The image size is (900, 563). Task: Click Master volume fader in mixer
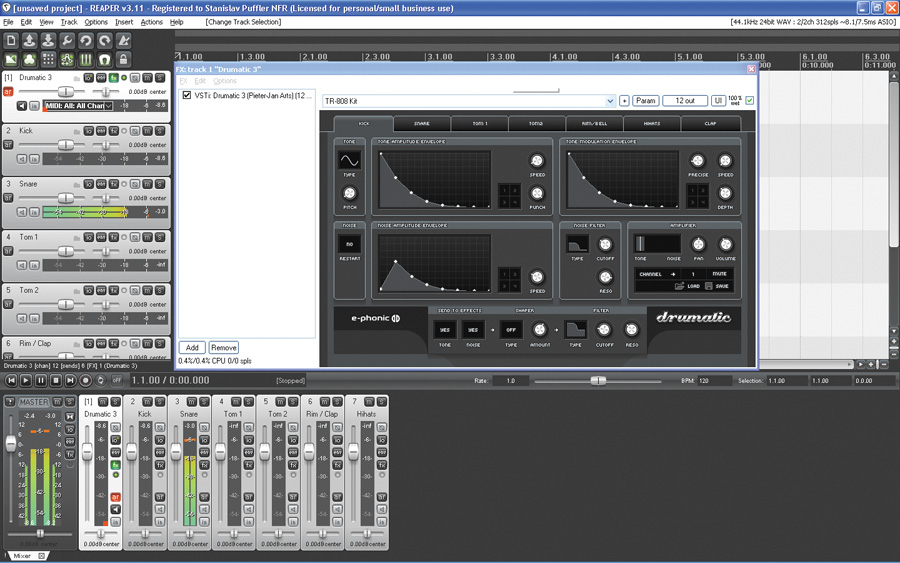point(10,442)
